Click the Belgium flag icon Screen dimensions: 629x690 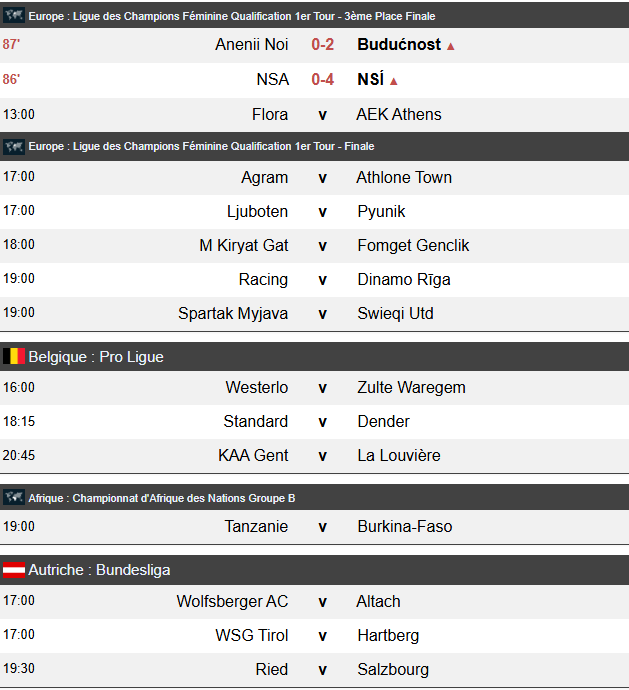click(x=14, y=356)
